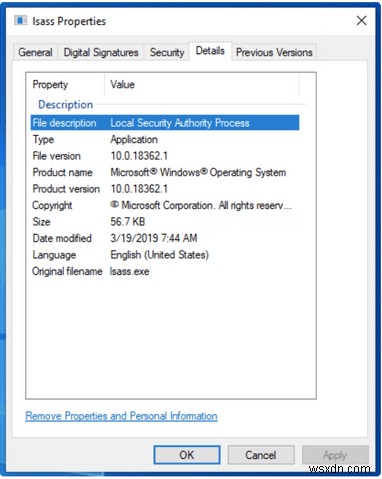Click the lsass file icon in title bar

coord(20,21)
